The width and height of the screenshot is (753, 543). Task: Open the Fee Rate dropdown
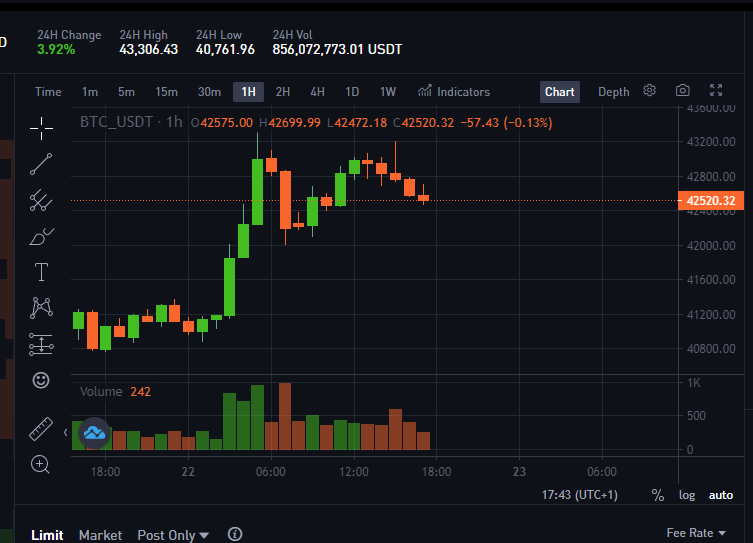point(696,533)
